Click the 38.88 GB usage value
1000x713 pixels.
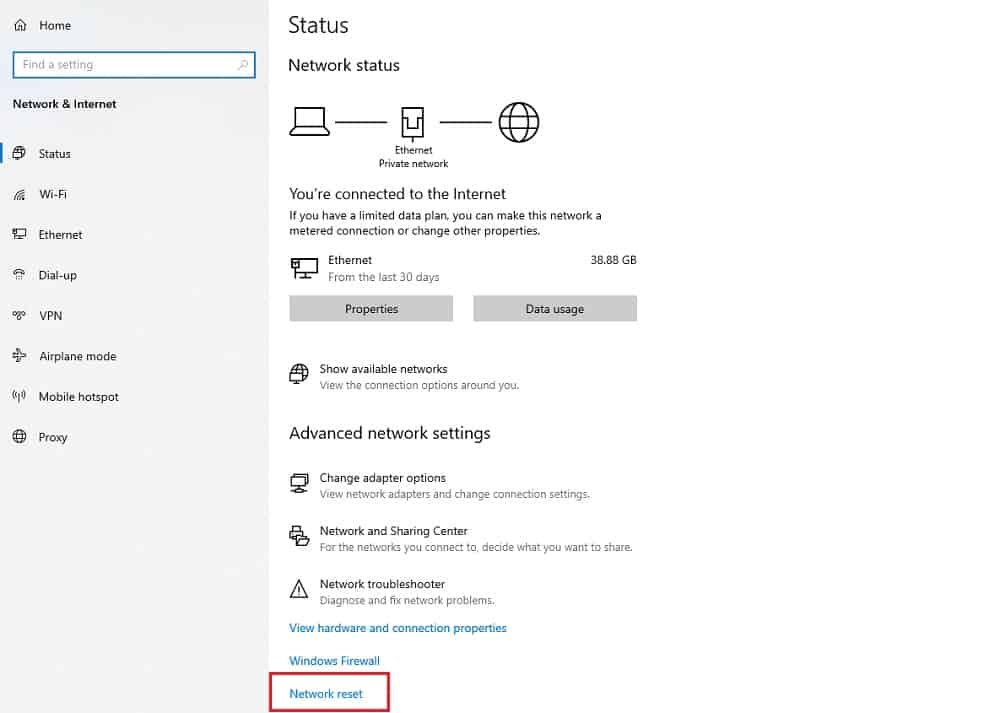[x=613, y=260]
